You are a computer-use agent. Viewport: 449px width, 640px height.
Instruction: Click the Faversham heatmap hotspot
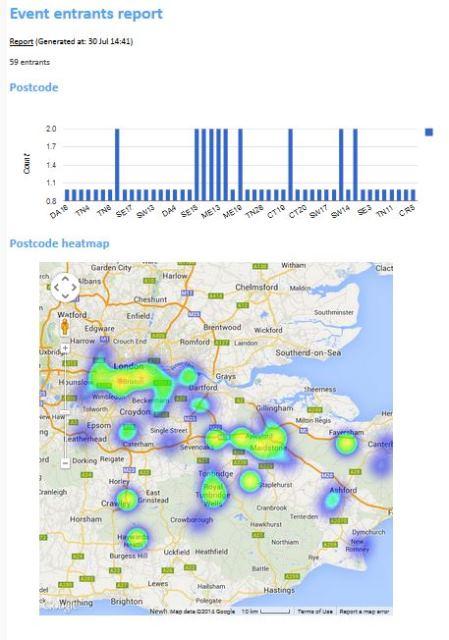point(346,444)
